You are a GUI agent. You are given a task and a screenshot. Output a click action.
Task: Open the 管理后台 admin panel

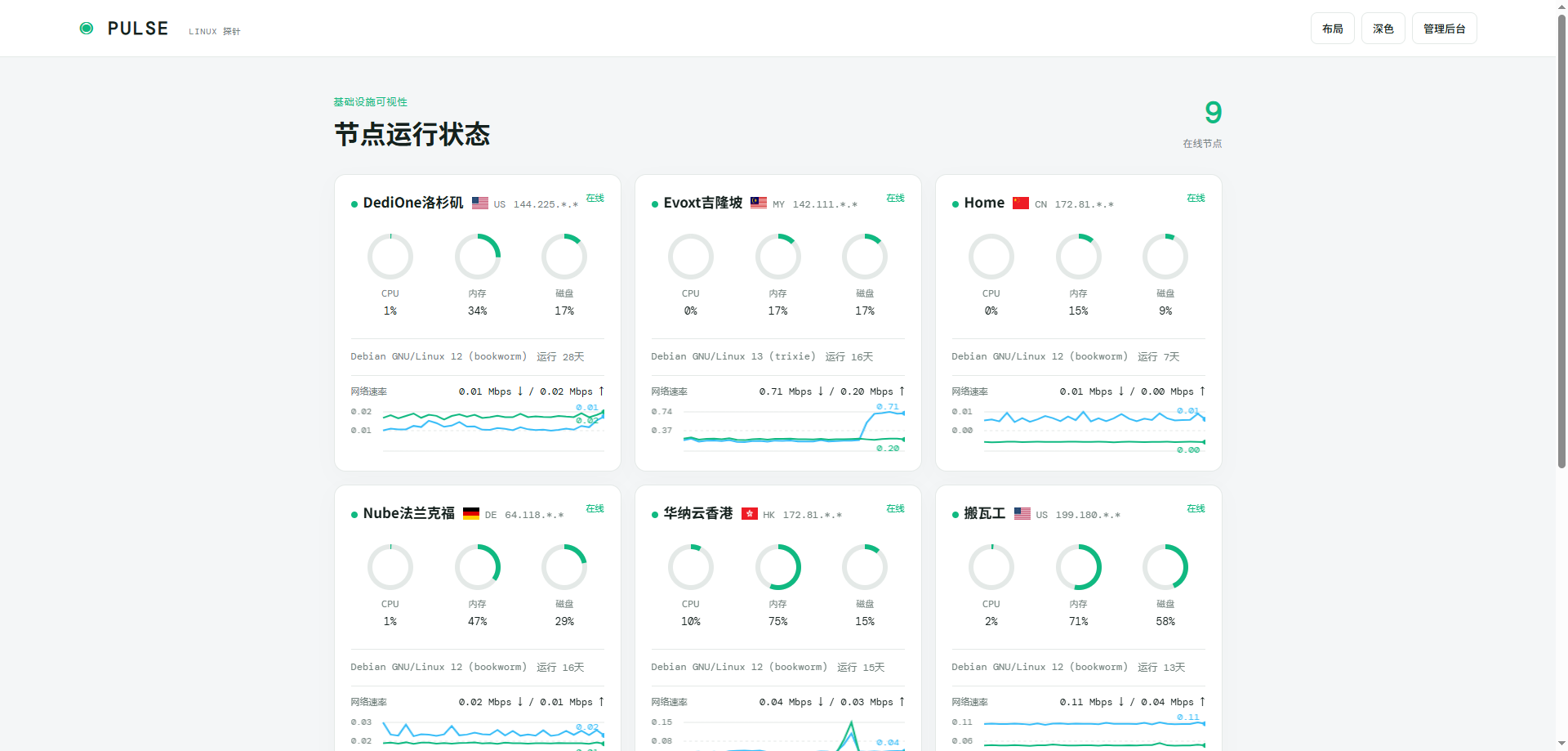tap(1445, 29)
